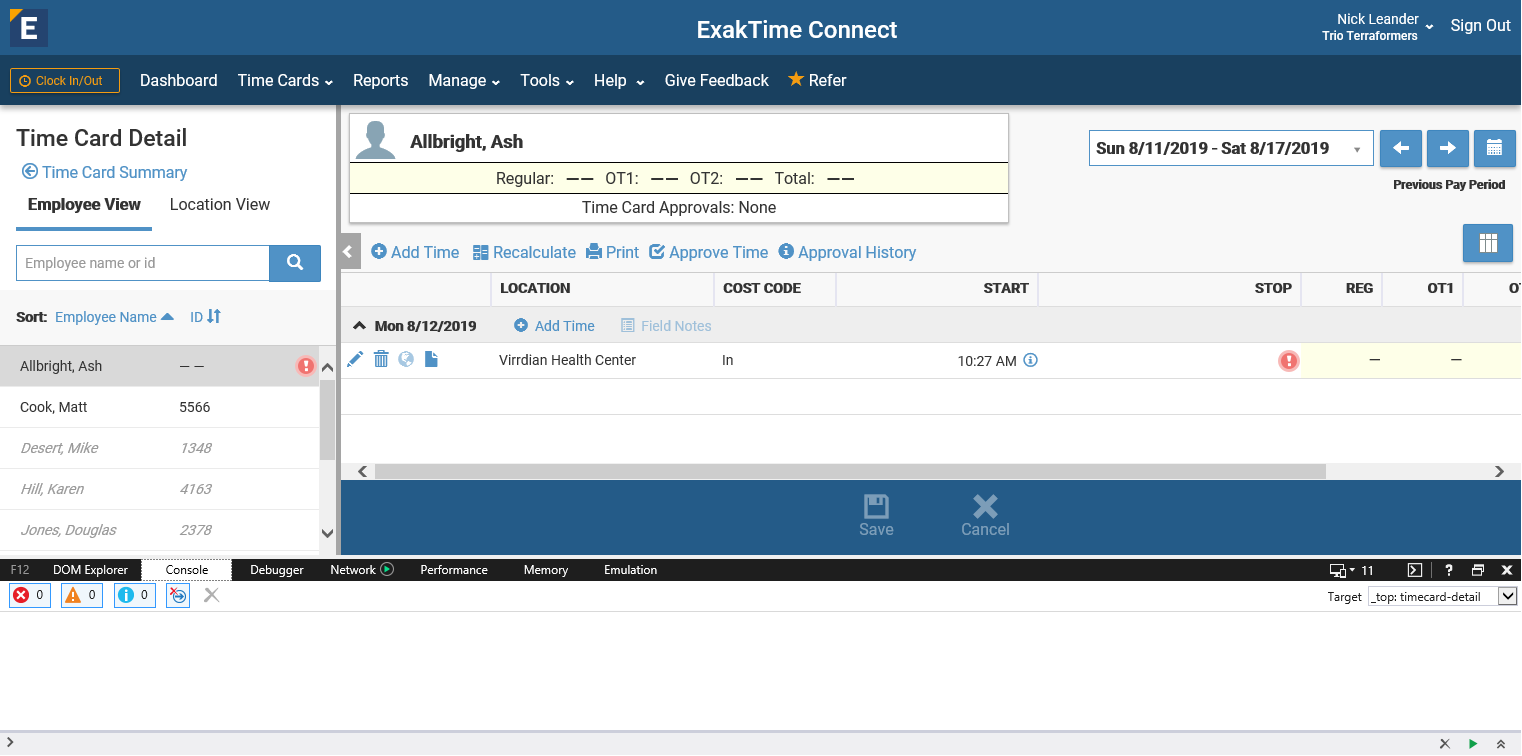1522x756 pixels.
Task: Open the Nick Leander user dropdown
Action: 1377,27
